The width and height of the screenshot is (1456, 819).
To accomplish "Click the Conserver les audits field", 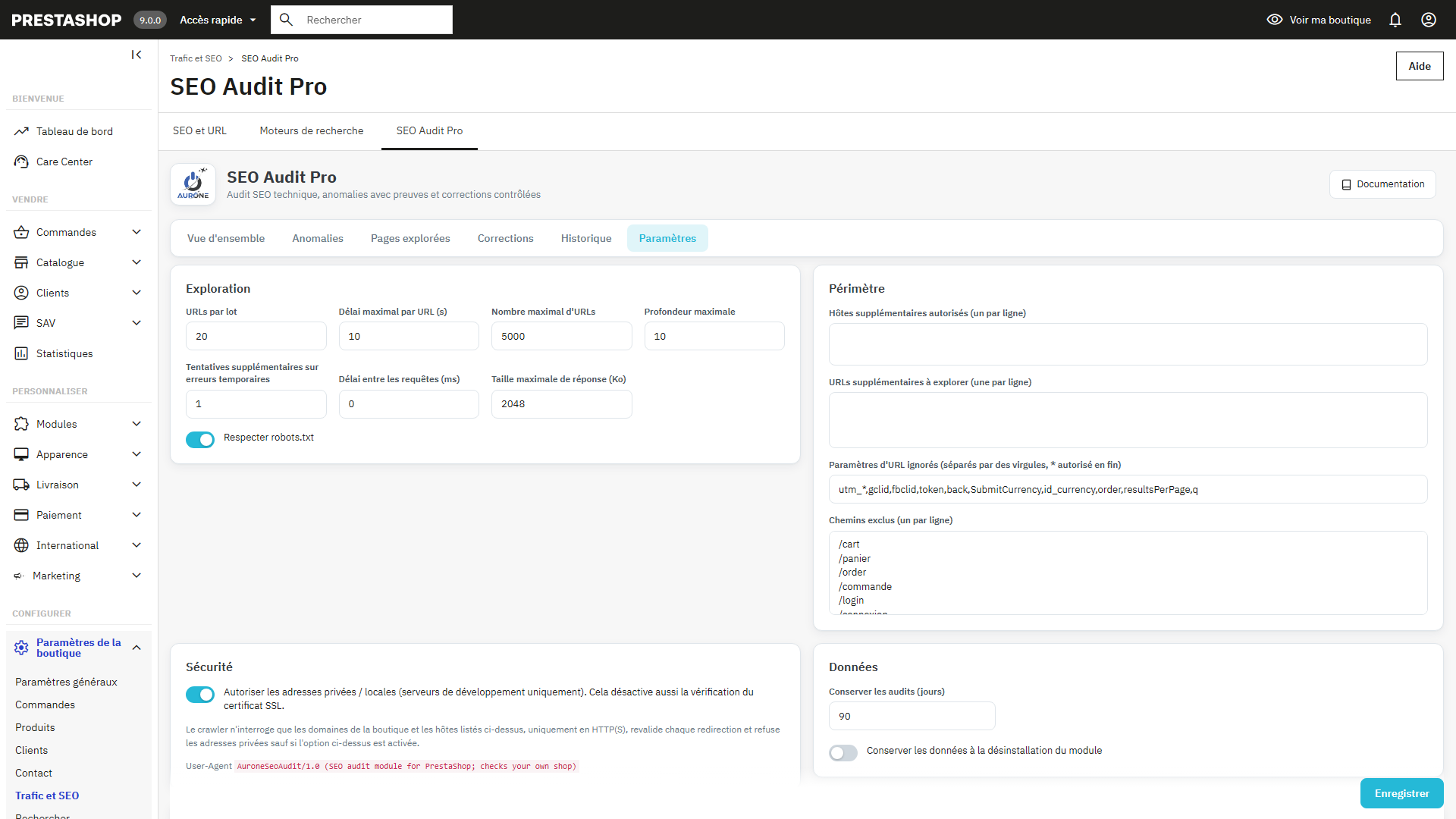I will coord(912,716).
